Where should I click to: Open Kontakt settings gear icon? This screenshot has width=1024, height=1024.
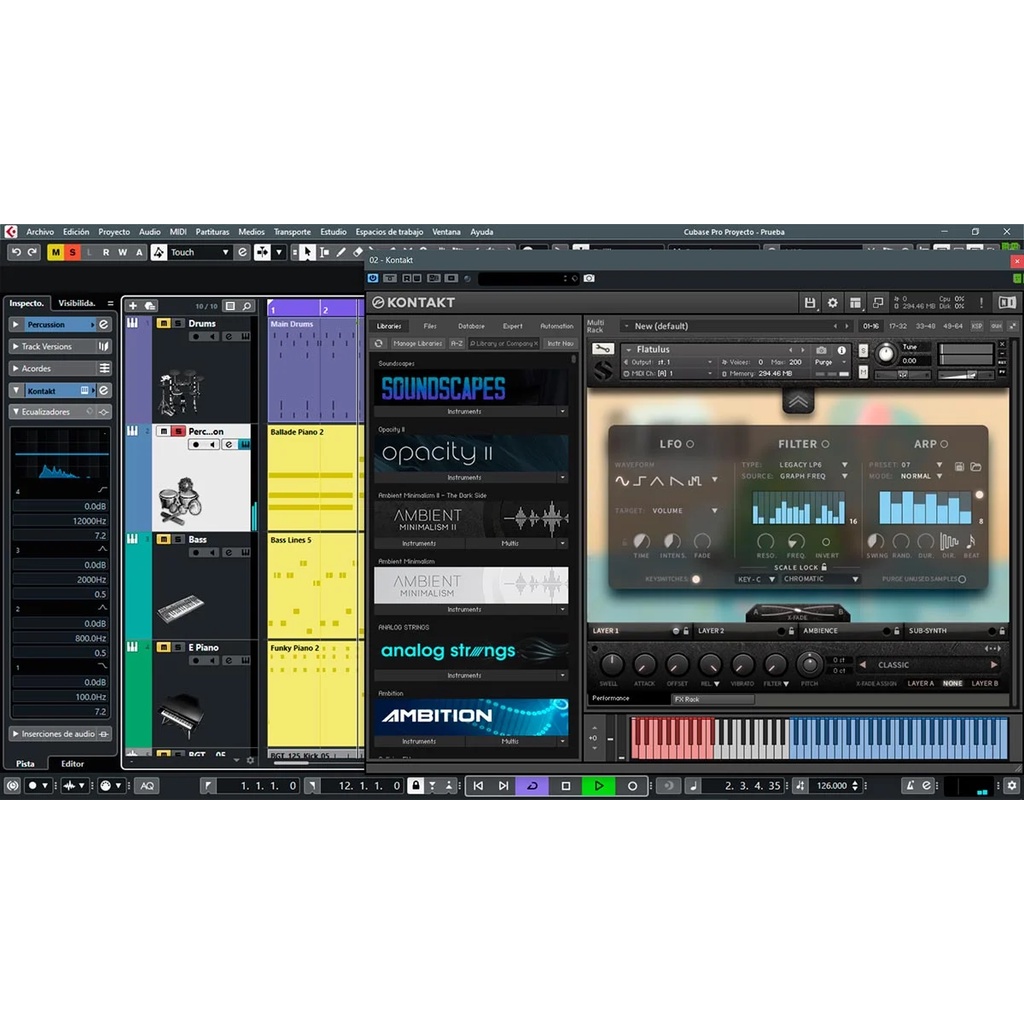click(833, 302)
